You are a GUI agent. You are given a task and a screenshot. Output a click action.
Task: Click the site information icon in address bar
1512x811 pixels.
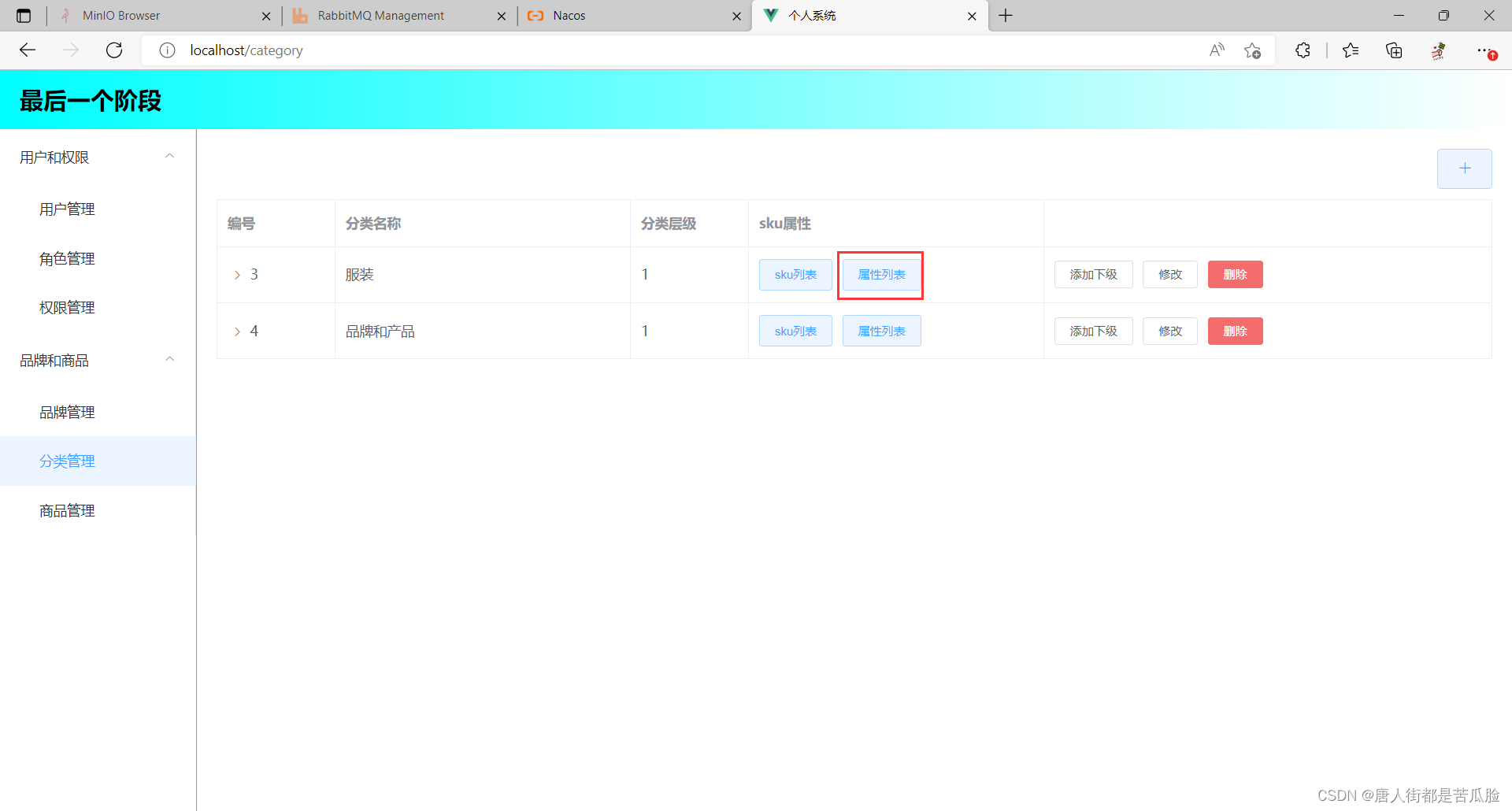(167, 50)
